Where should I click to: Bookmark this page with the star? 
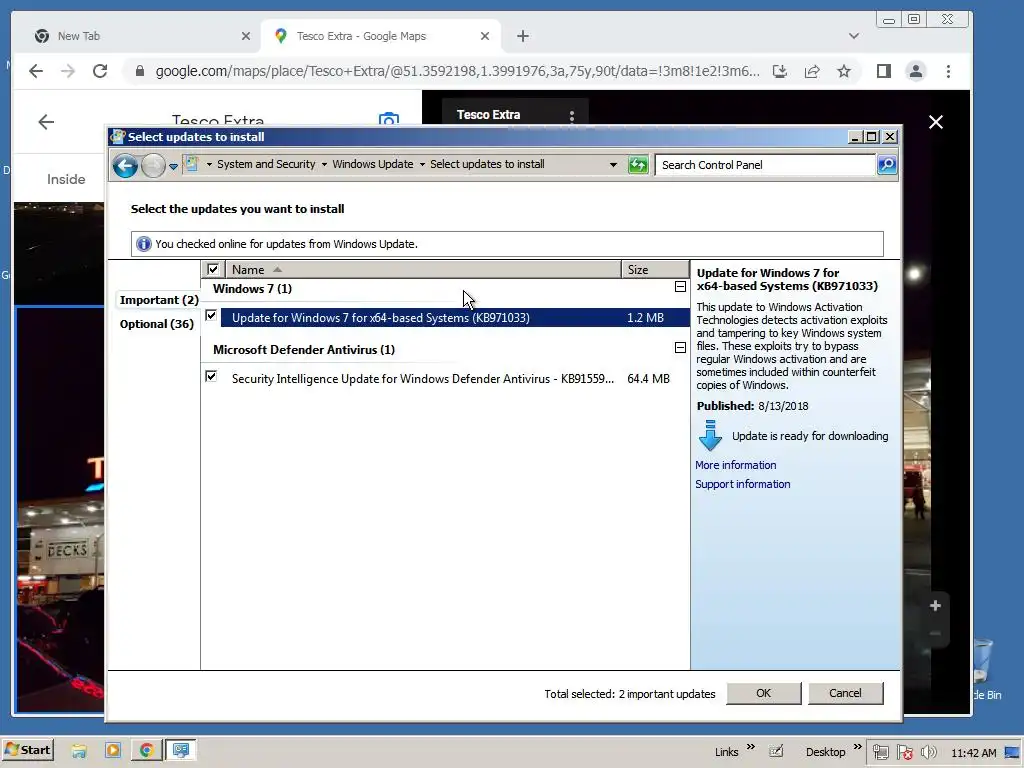point(844,71)
